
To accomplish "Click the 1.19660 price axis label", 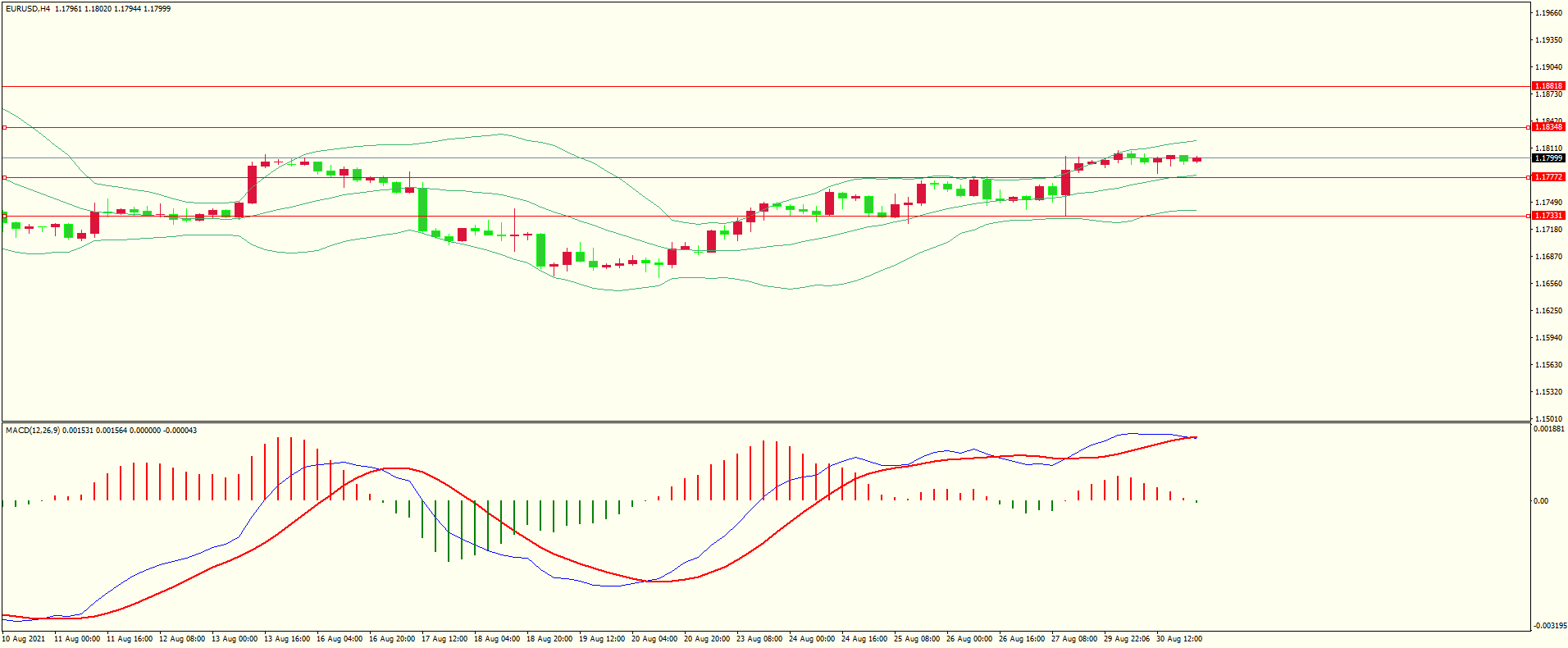I will pos(1548,13).
